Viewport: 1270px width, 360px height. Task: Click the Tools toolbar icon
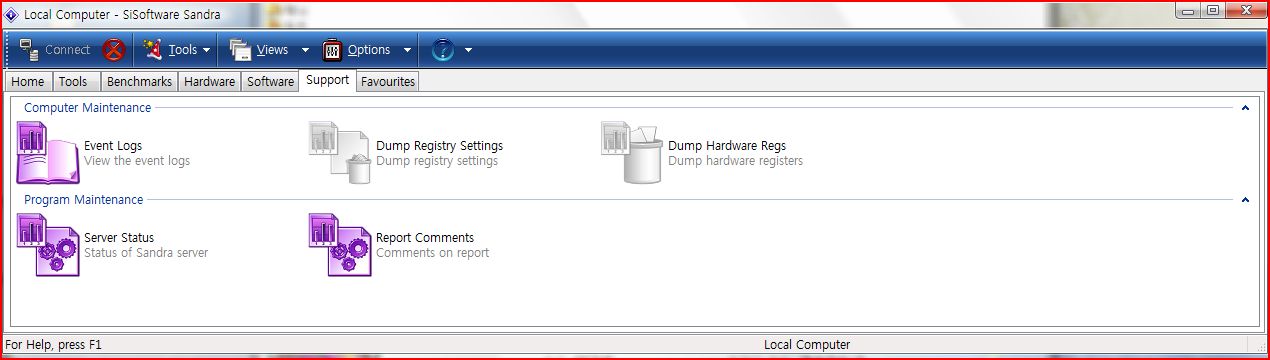[152, 49]
